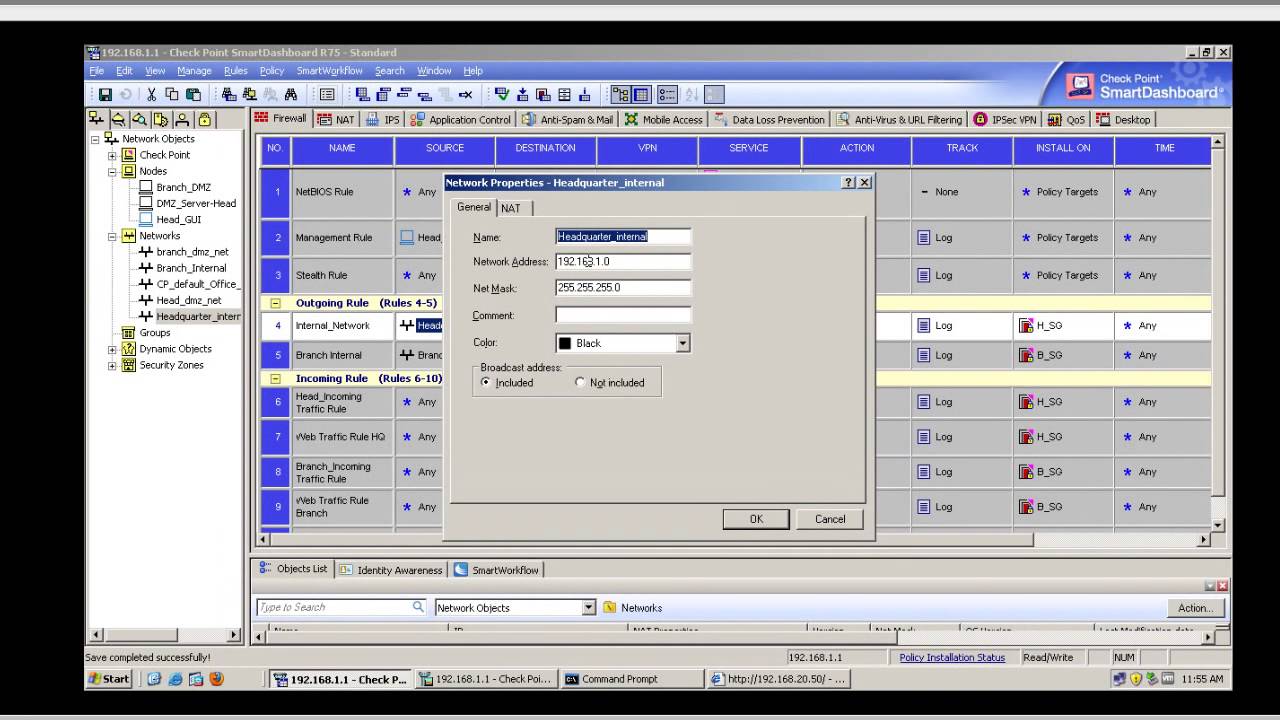Click the Copy icon in toolbar

(x=172, y=95)
